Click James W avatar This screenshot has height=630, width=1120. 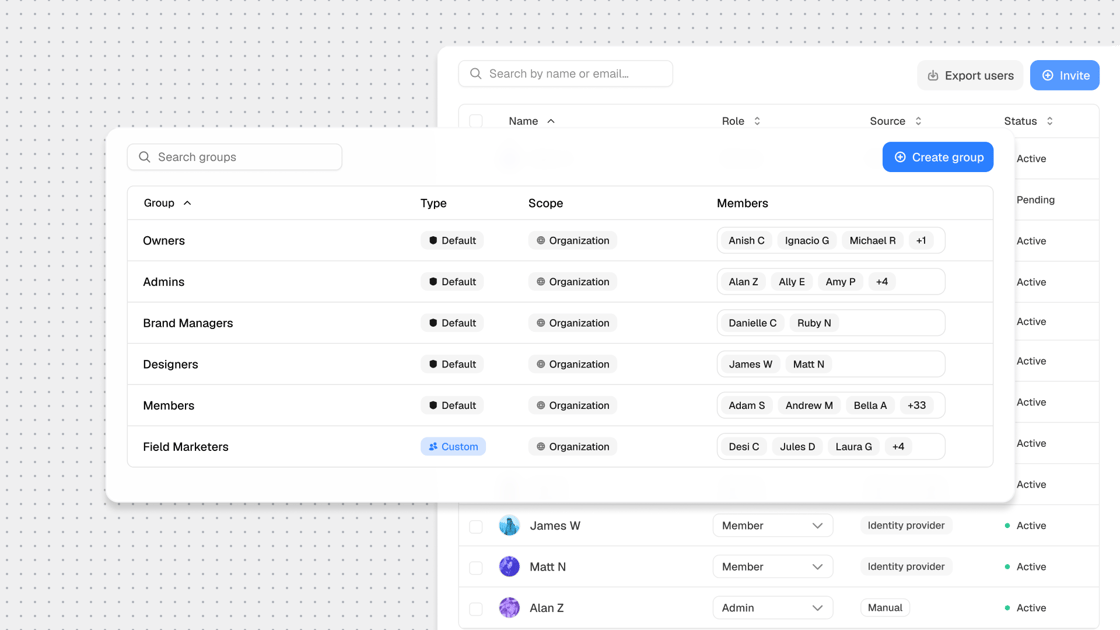pyautogui.click(x=509, y=526)
